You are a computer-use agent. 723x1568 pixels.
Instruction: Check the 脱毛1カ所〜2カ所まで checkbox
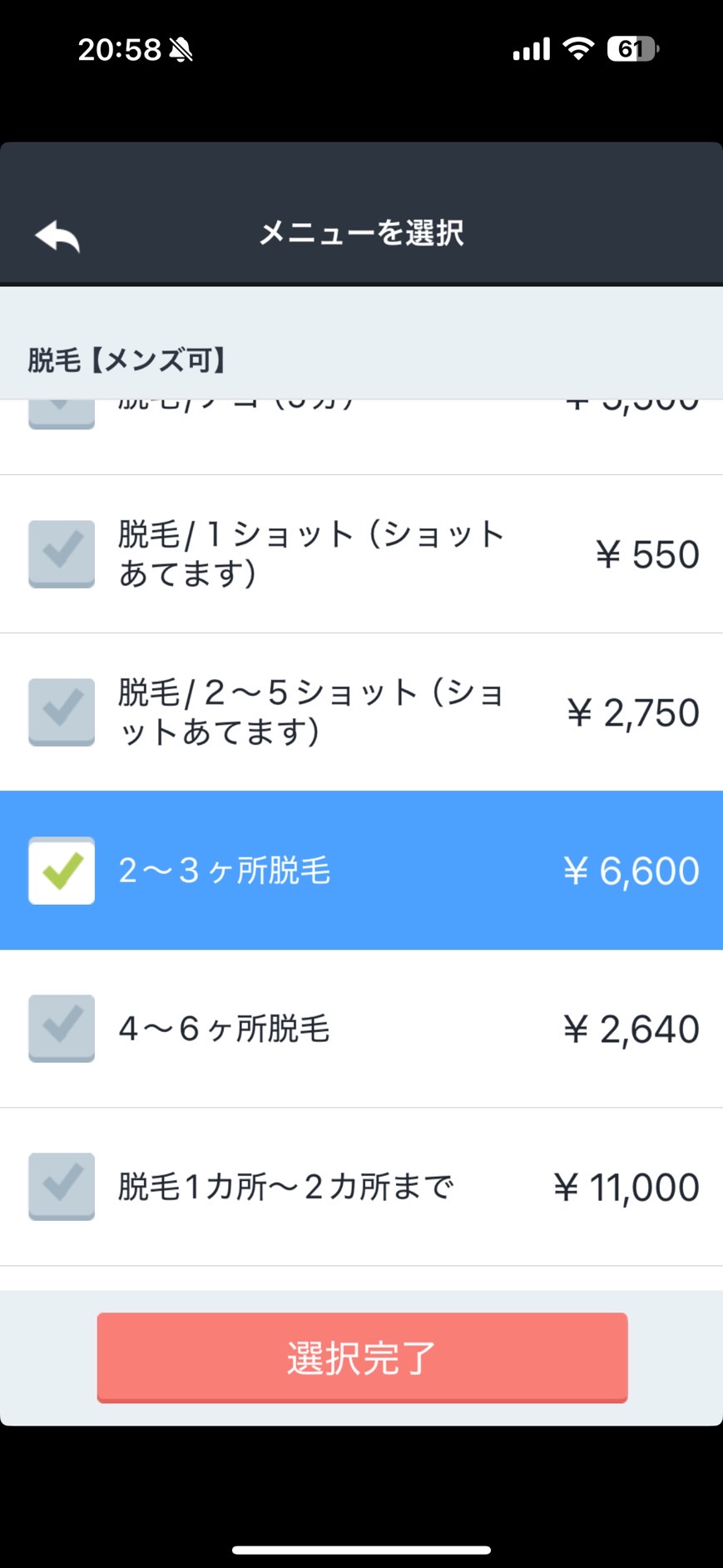pyautogui.click(x=62, y=1187)
